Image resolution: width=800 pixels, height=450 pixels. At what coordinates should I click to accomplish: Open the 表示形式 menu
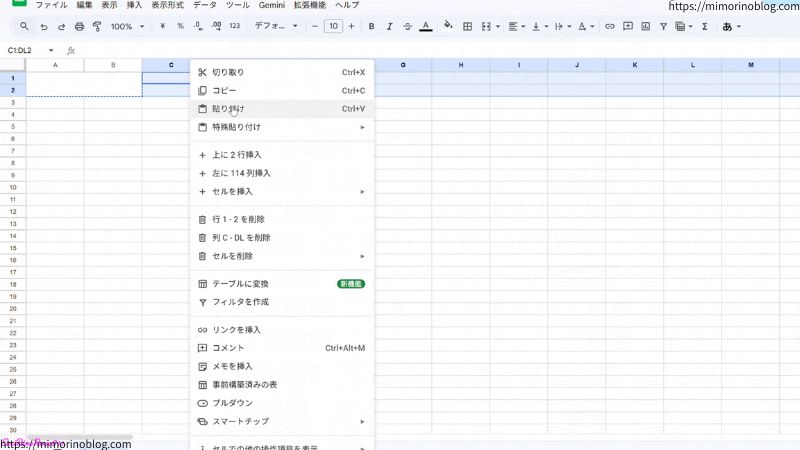167,5
